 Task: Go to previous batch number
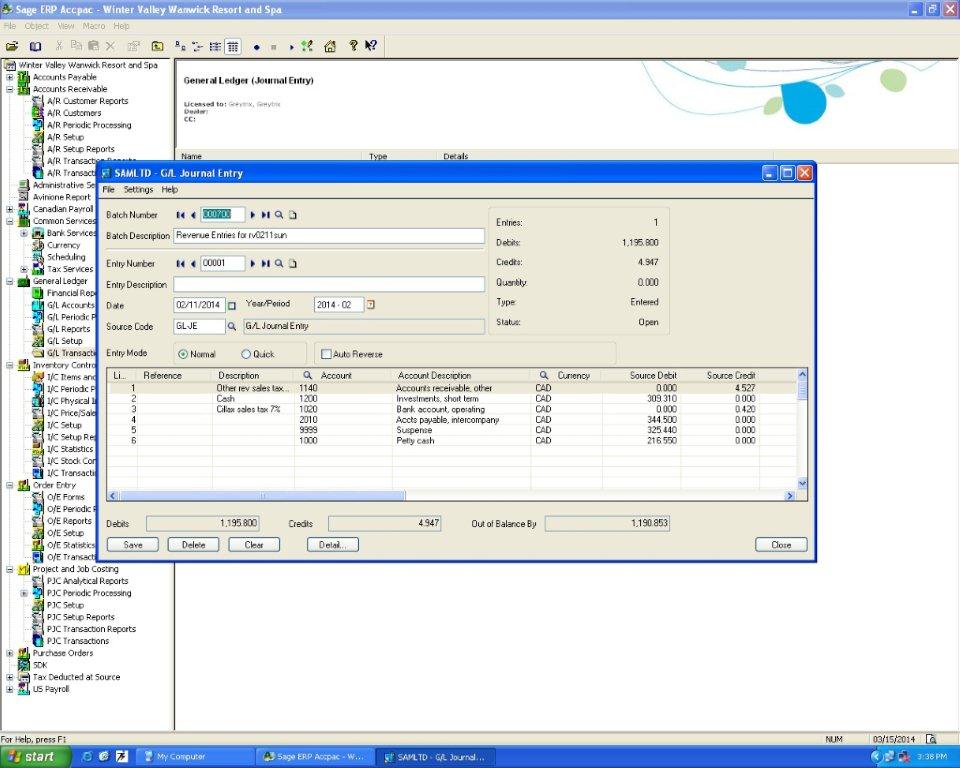click(193, 215)
